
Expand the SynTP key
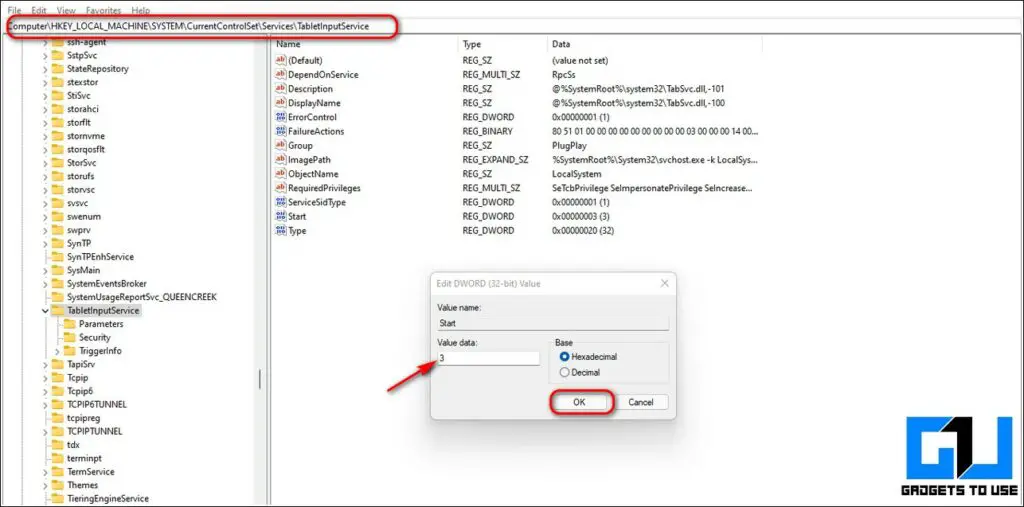pyautogui.click(x=44, y=243)
